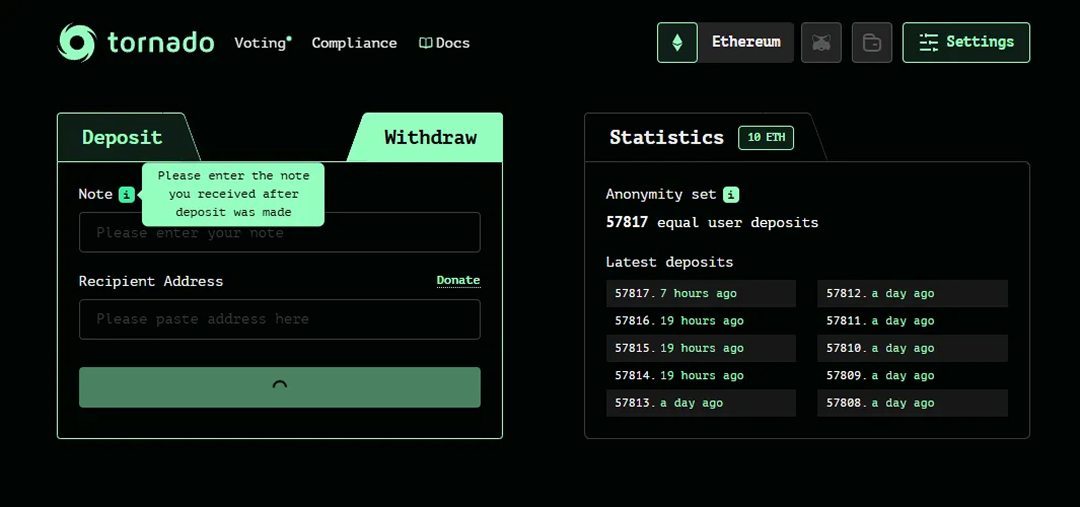Click the info icon beside Note
1080x507 pixels.
pos(126,194)
